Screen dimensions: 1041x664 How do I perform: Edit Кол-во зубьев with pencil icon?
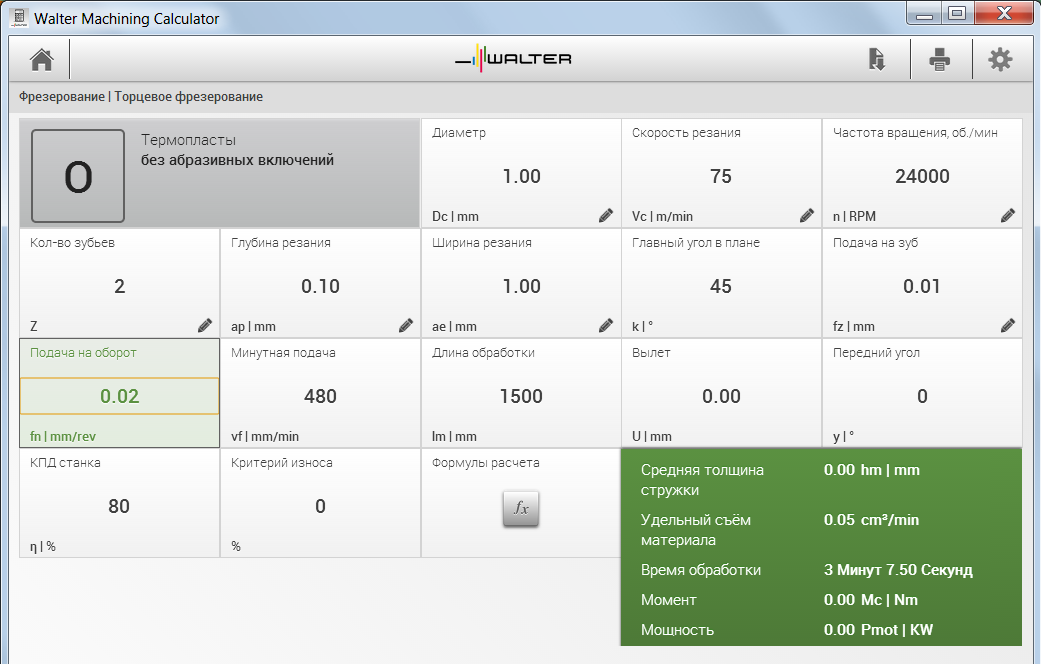(x=204, y=325)
